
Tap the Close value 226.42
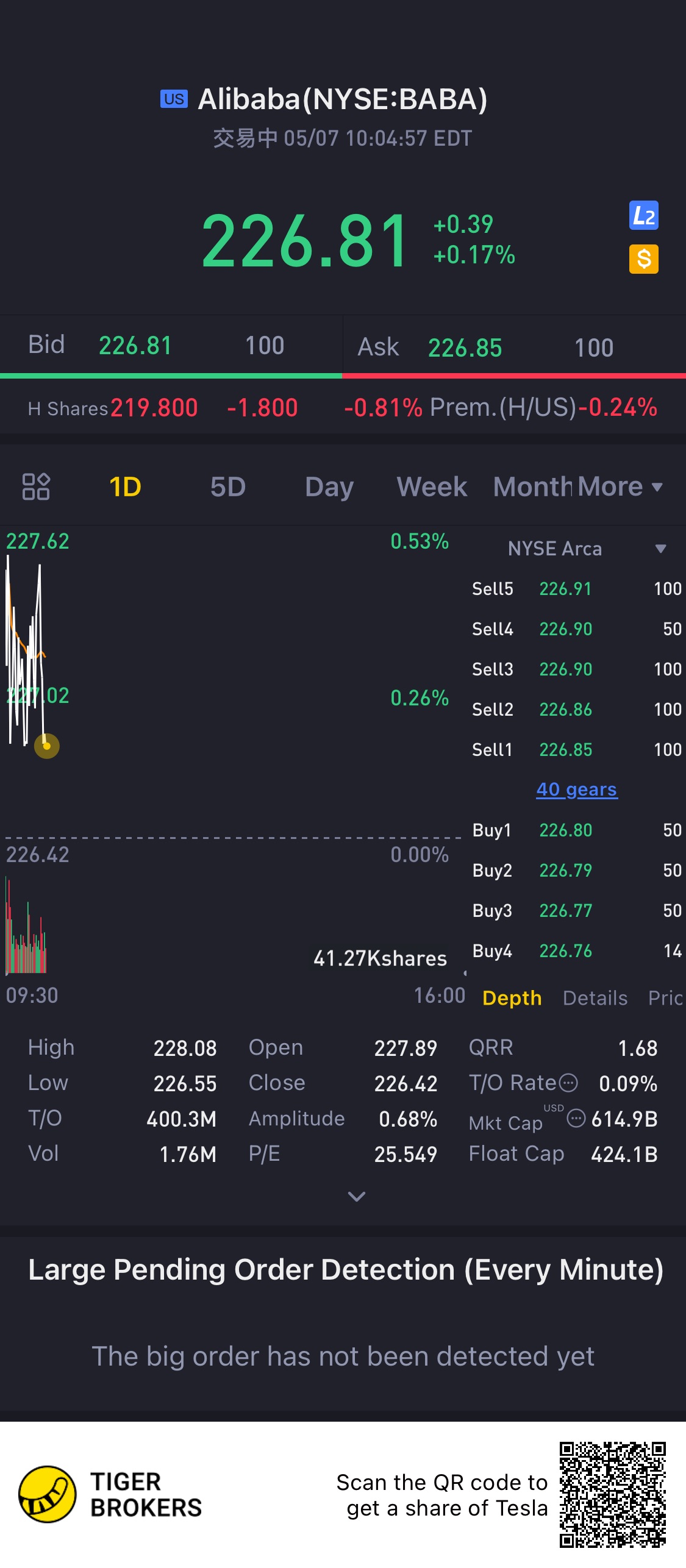click(406, 1083)
